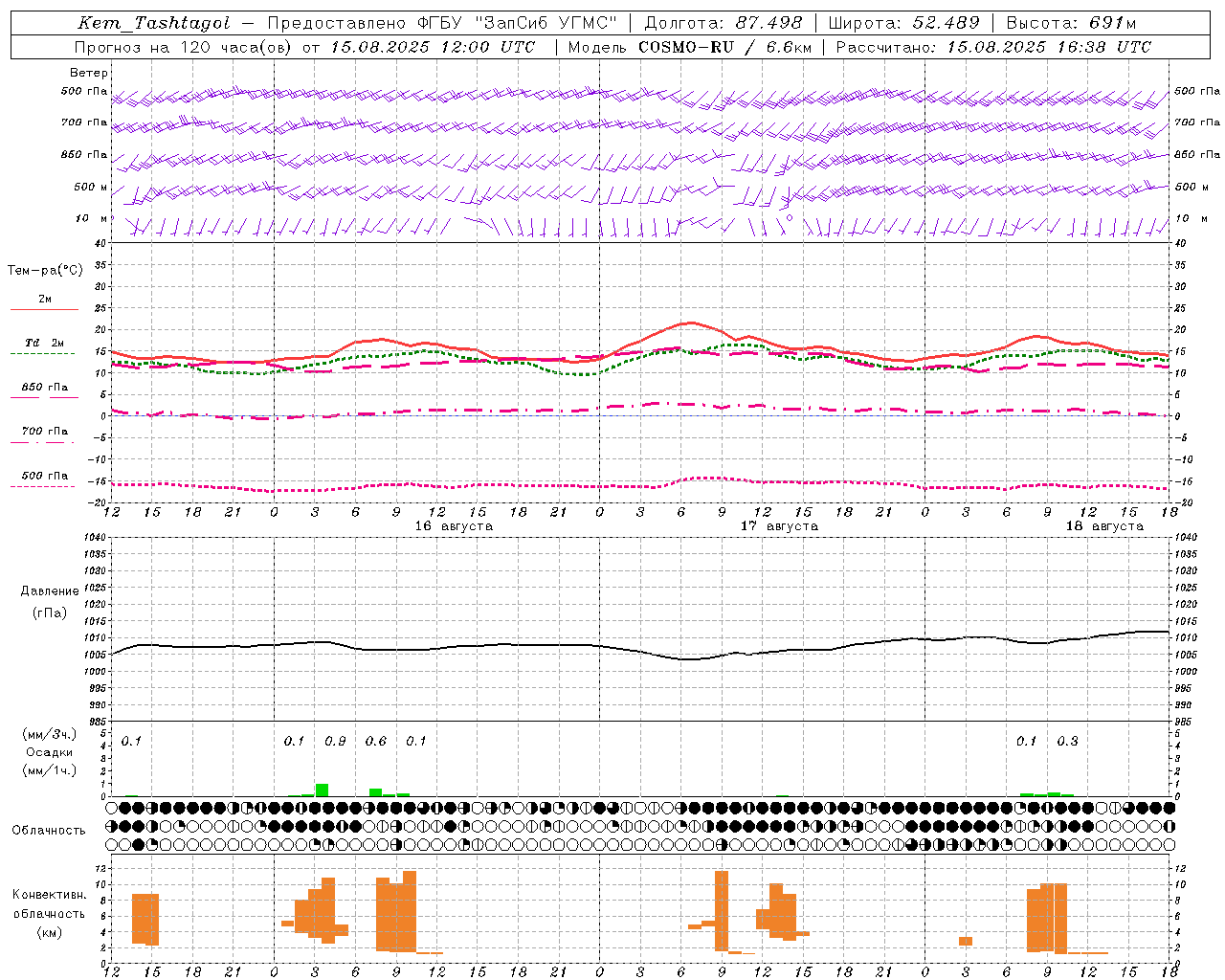The height and width of the screenshot is (980, 1225).
Task: Click the 'Td 2м' dew point legend entry
Action: tap(44, 343)
